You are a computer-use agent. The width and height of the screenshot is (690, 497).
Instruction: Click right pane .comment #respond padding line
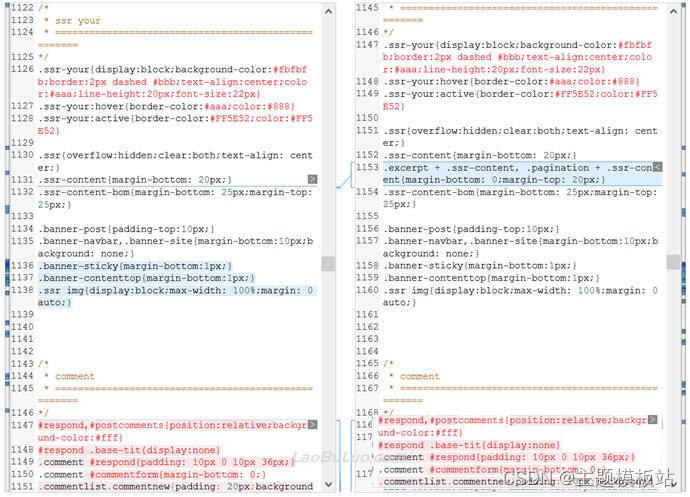click(x=509, y=457)
